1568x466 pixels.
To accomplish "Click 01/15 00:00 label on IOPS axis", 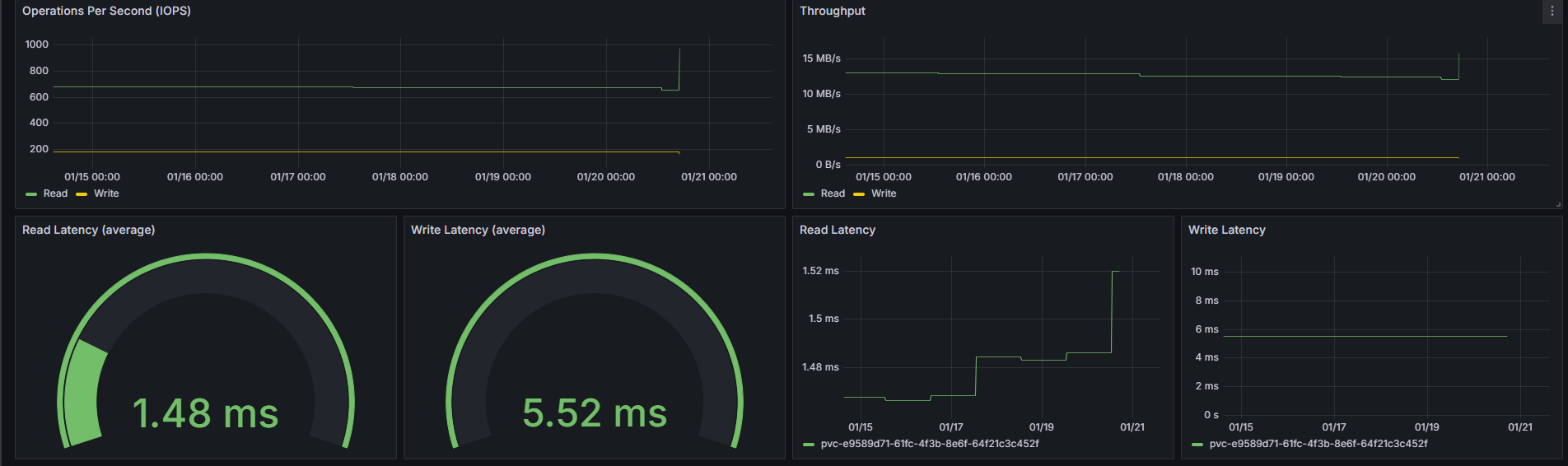I will click(92, 177).
